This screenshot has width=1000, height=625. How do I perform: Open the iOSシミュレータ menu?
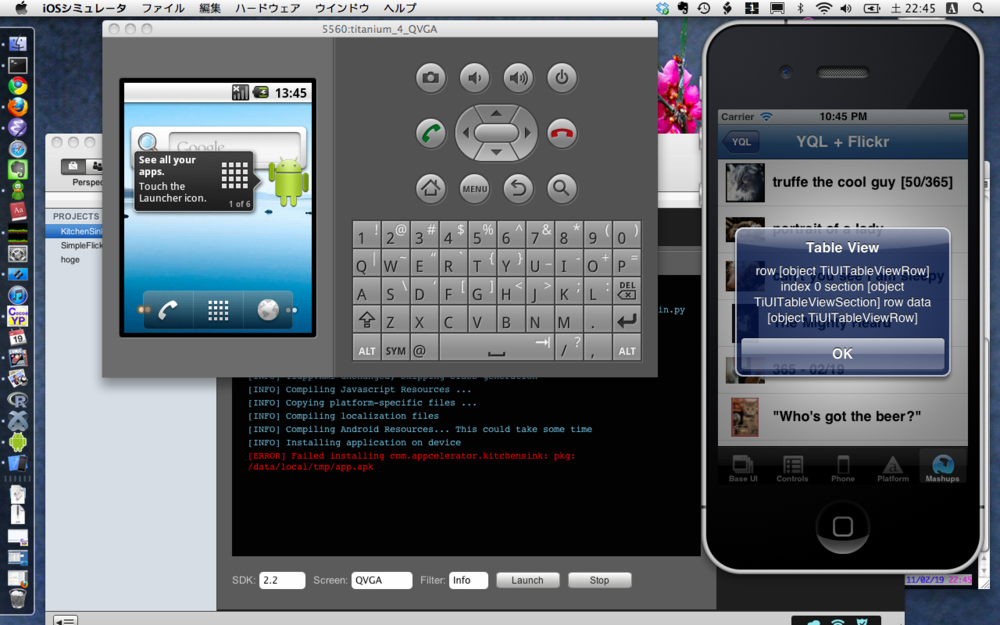84,8
